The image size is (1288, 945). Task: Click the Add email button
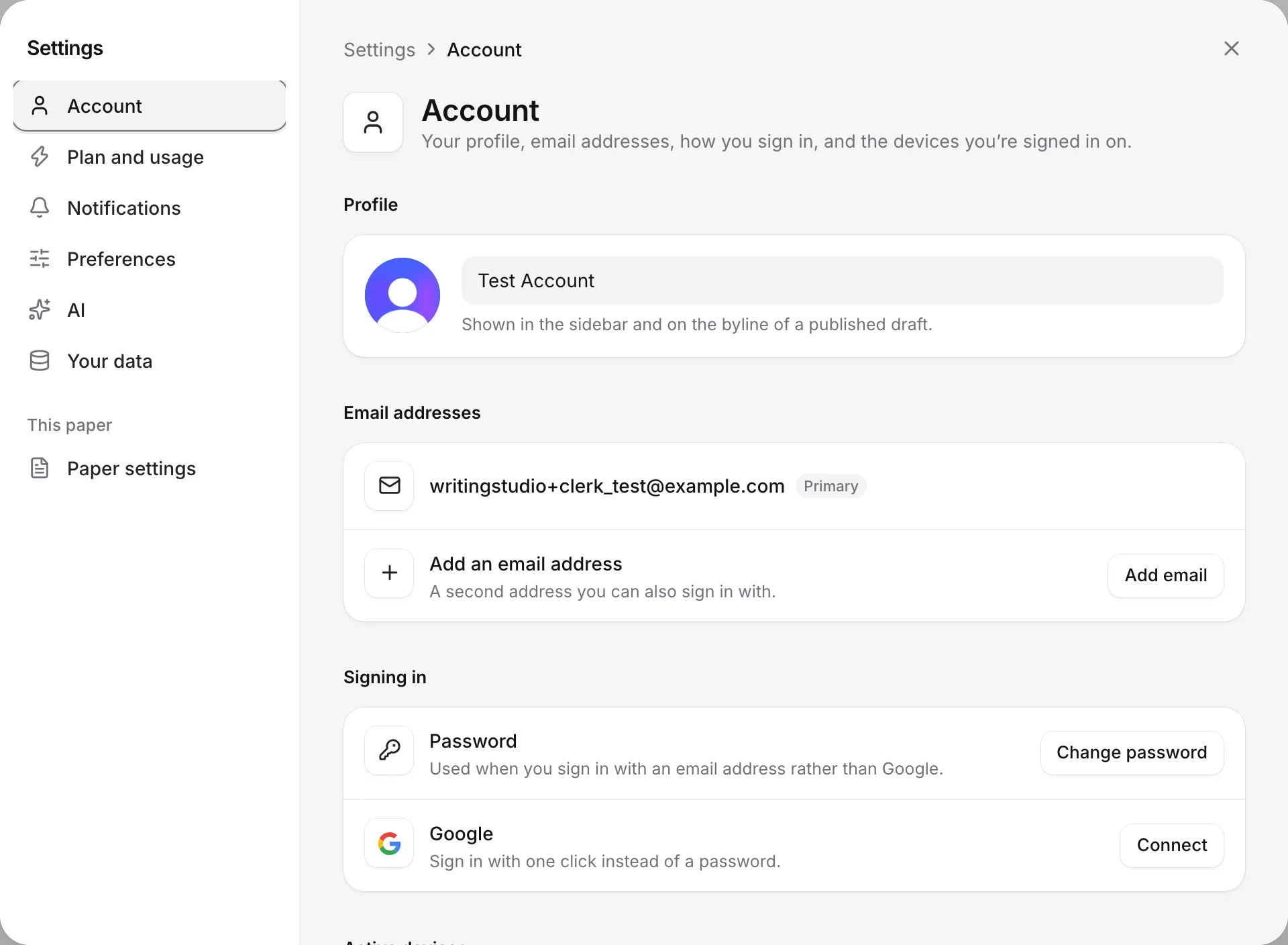tap(1166, 575)
